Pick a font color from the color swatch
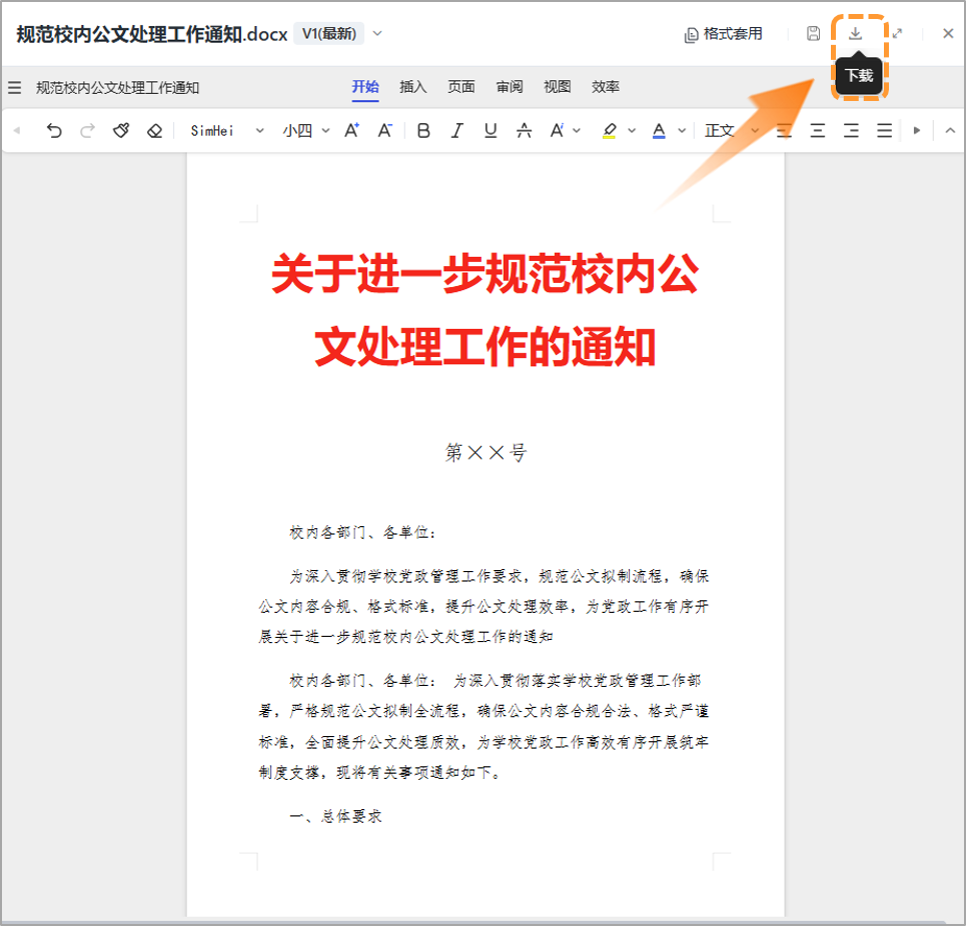The height and width of the screenshot is (926, 966). click(x=660, y=130)
